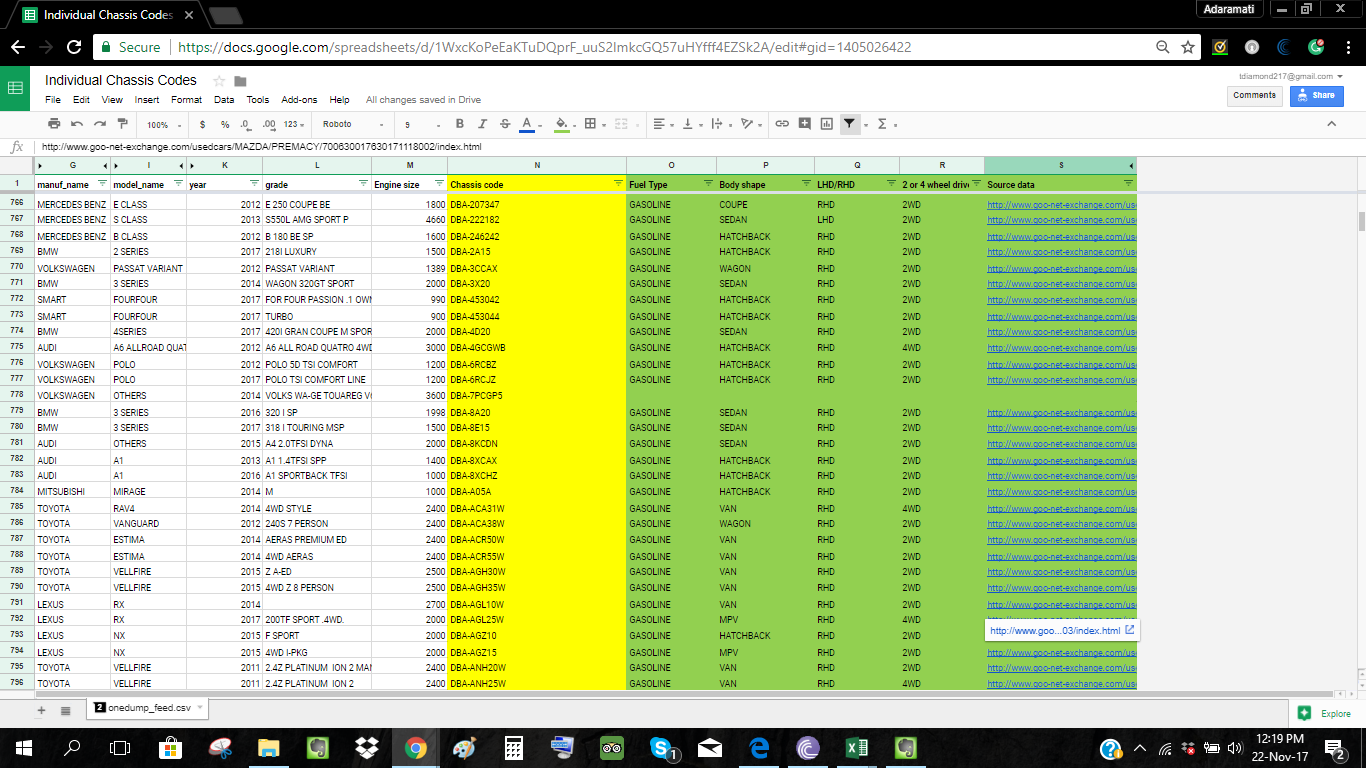Open the Insert menu

pyautogui.click(x=147, y=100)
